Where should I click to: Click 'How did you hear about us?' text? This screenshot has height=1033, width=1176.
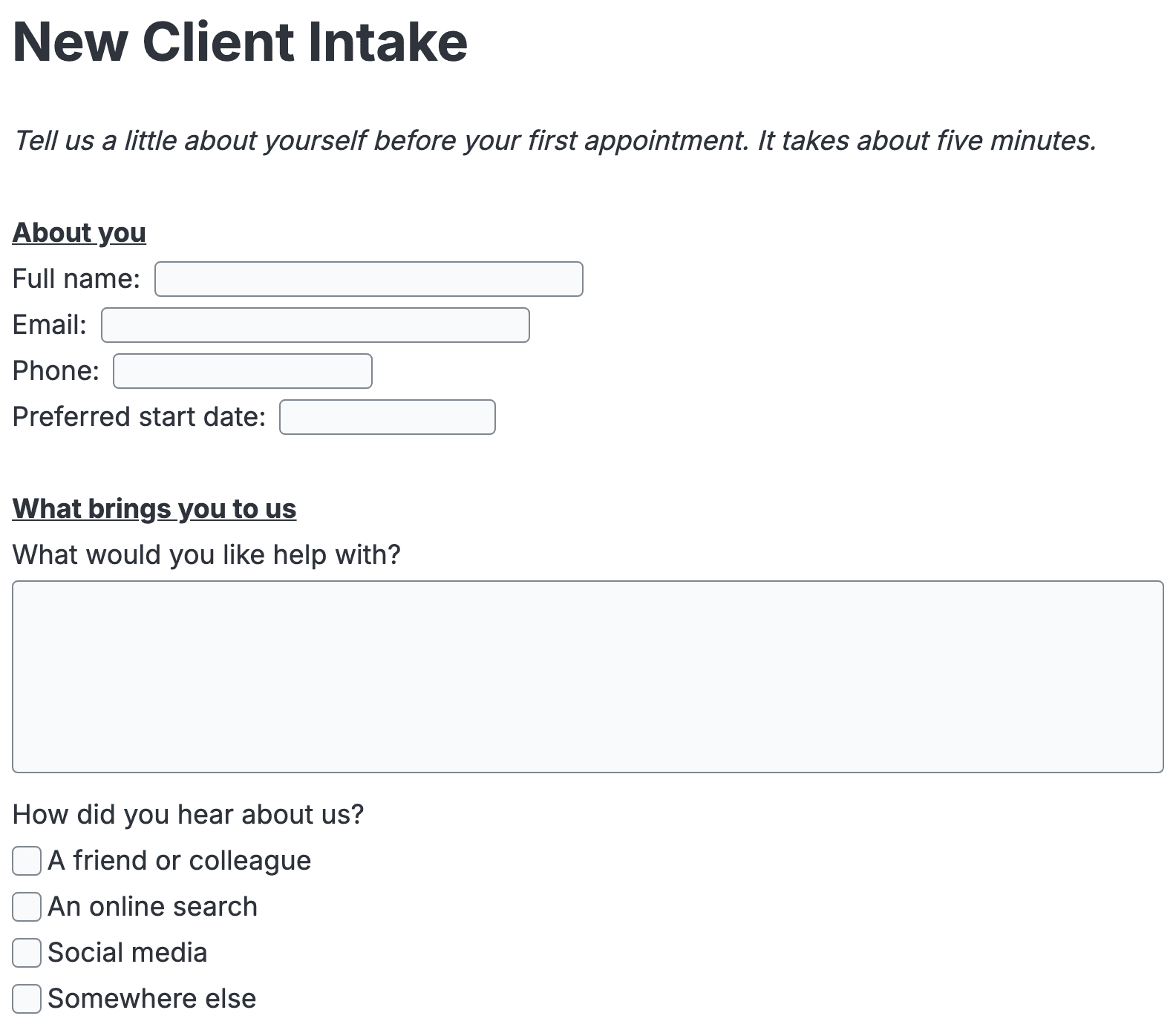tap(189, 815)
